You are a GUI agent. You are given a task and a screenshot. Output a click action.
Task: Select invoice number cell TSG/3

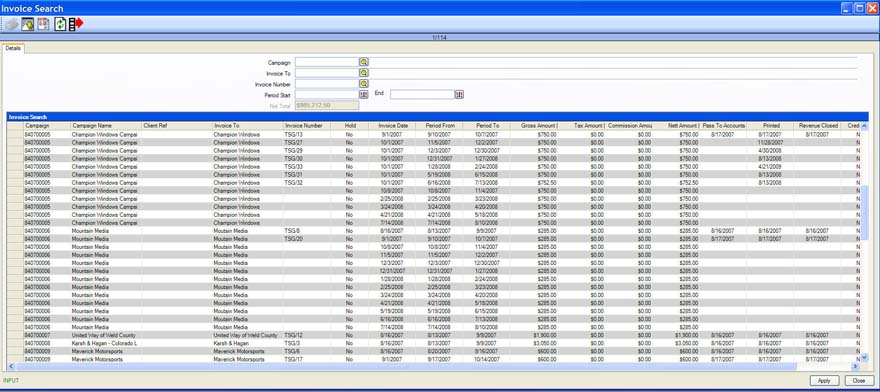306,343
